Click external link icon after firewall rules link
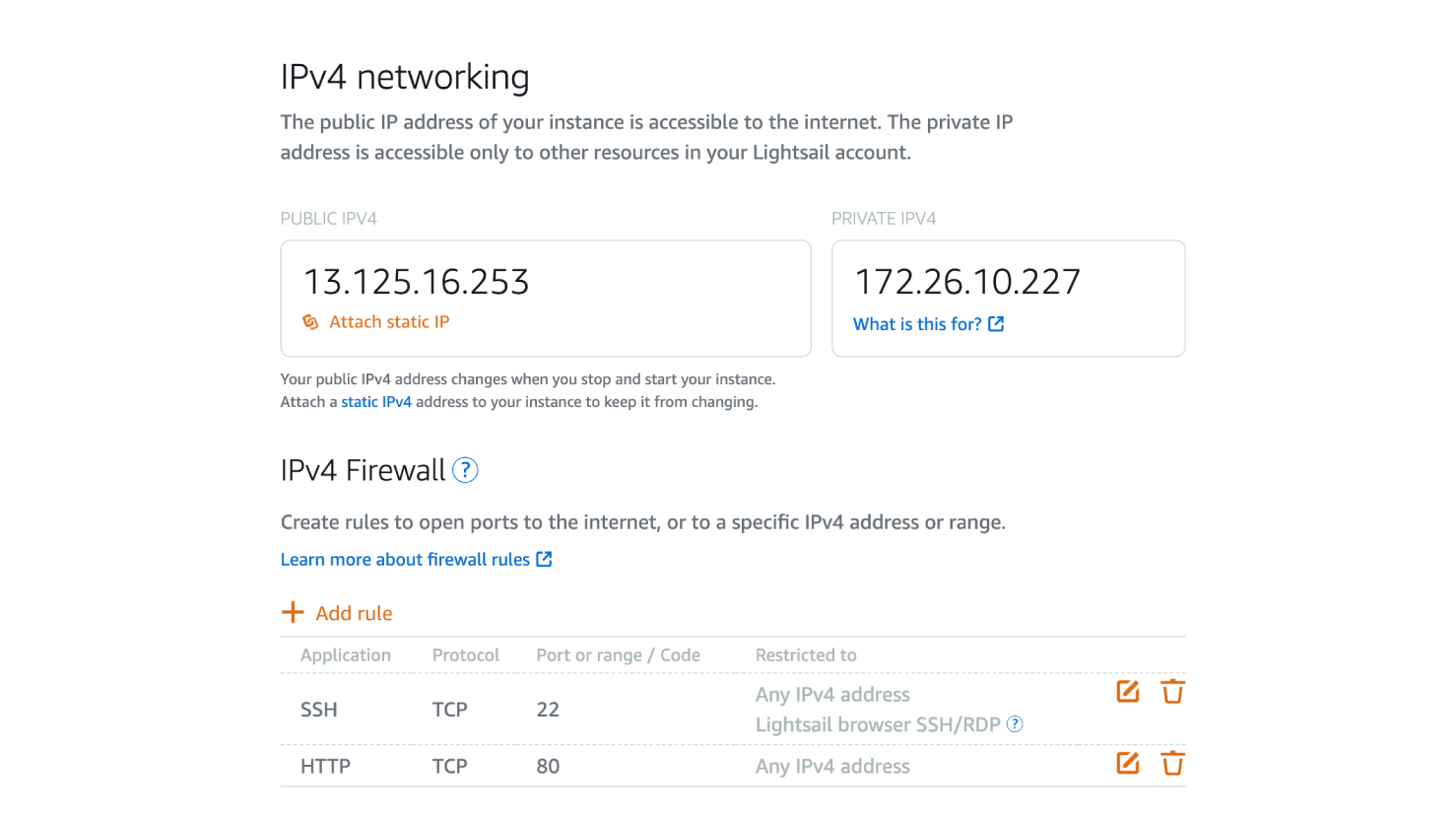 tap(544, 560)
